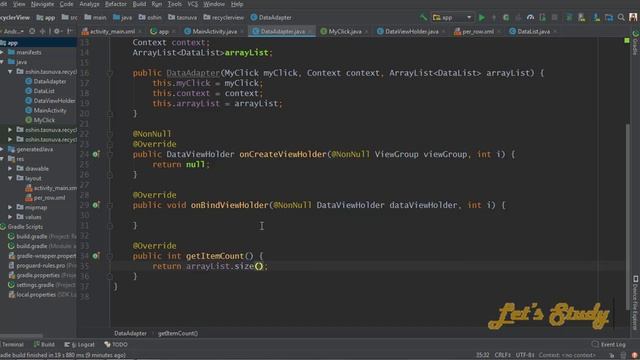Open the Navigate menu
The image size is (640, 360).
point(42,4)
